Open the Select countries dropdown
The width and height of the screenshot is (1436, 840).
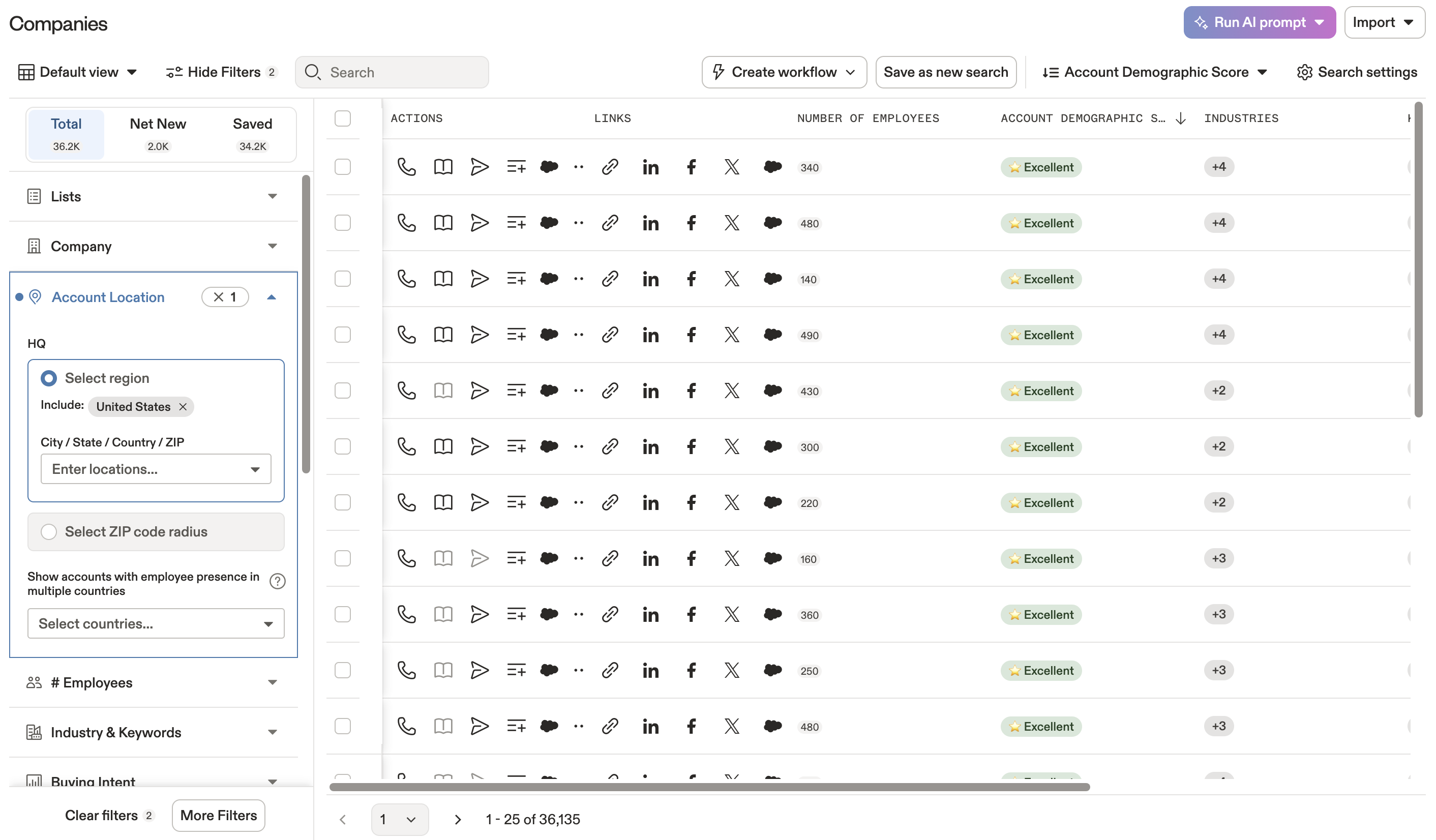[156, 623]
